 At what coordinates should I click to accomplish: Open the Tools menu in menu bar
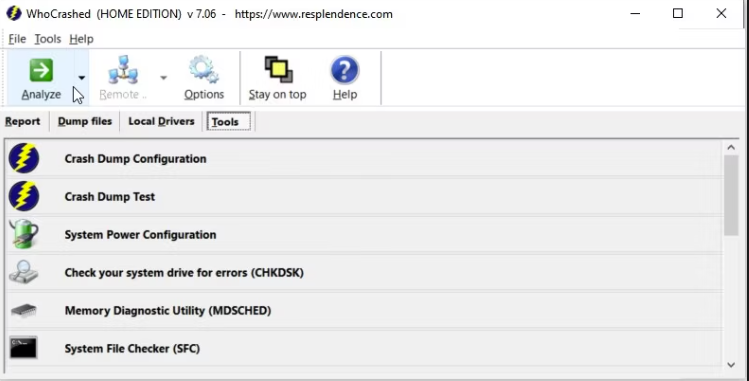(x=48, y=39)
